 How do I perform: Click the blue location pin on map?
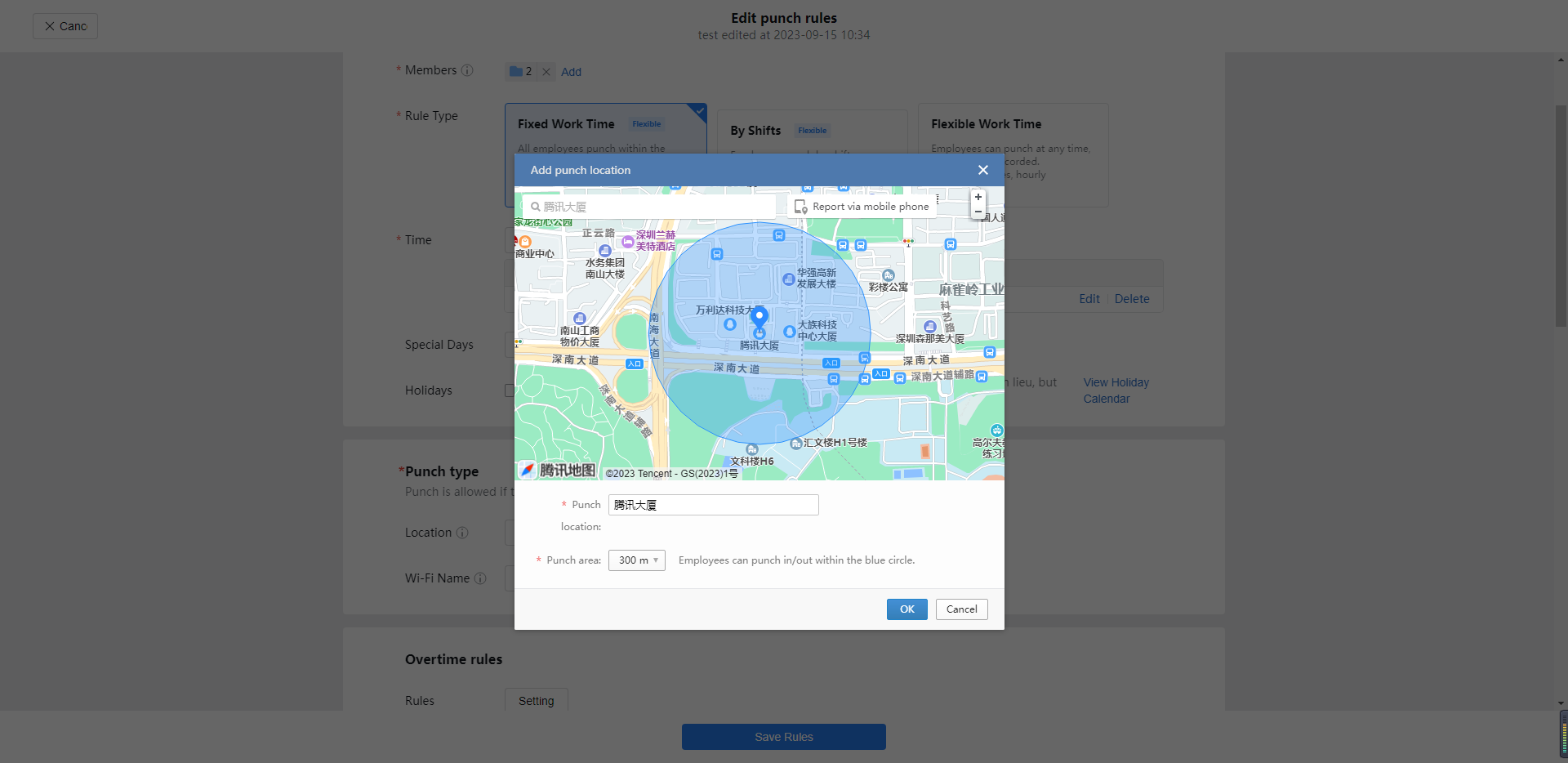759,317
